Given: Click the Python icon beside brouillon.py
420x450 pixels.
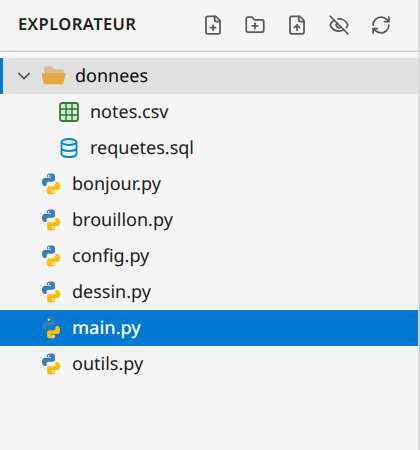Looking at the screenshot, I should coord(51,220).
